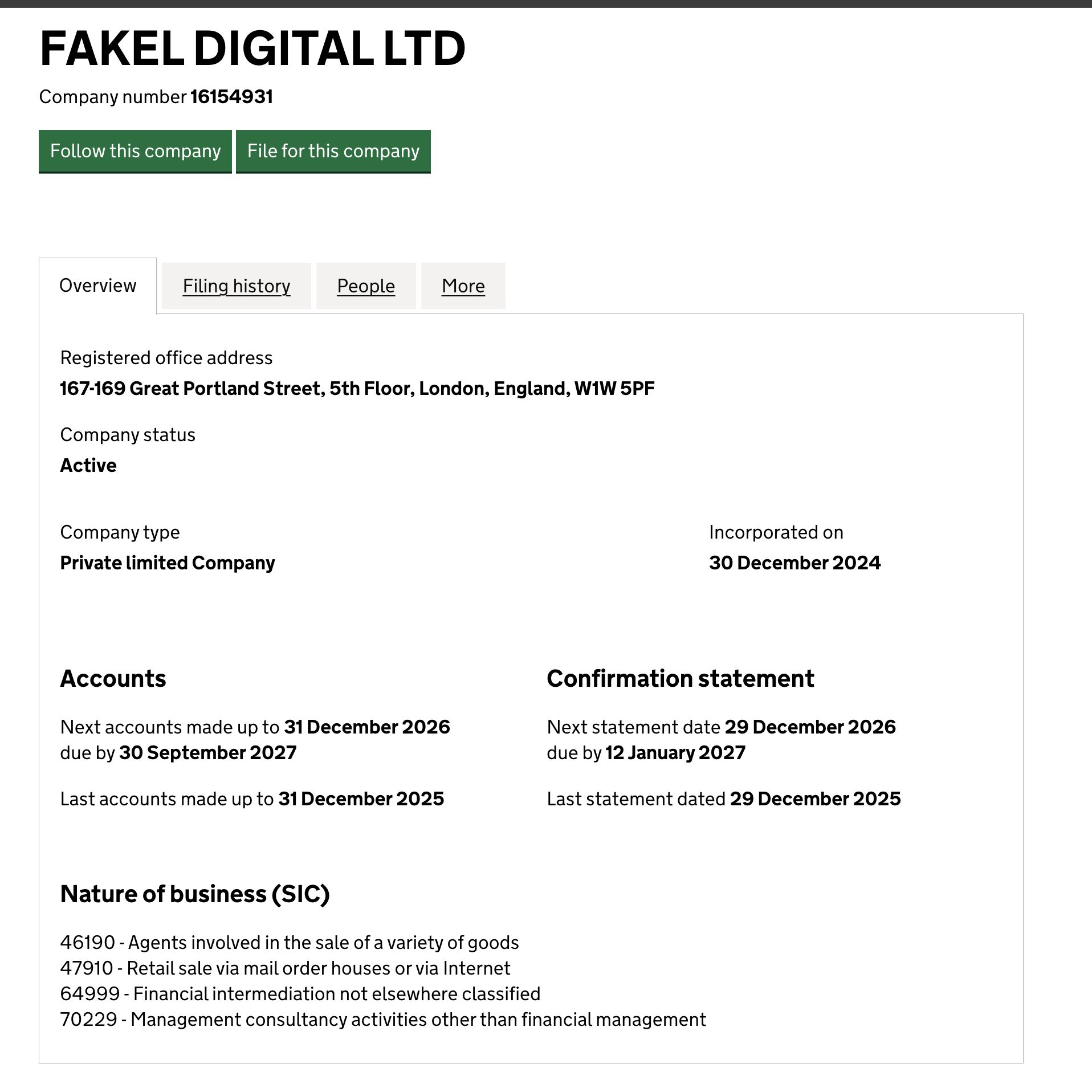Image resolution: width=1092 pixels, height=1092 pixels.
Task: Open File for this company
Action: 333,151
